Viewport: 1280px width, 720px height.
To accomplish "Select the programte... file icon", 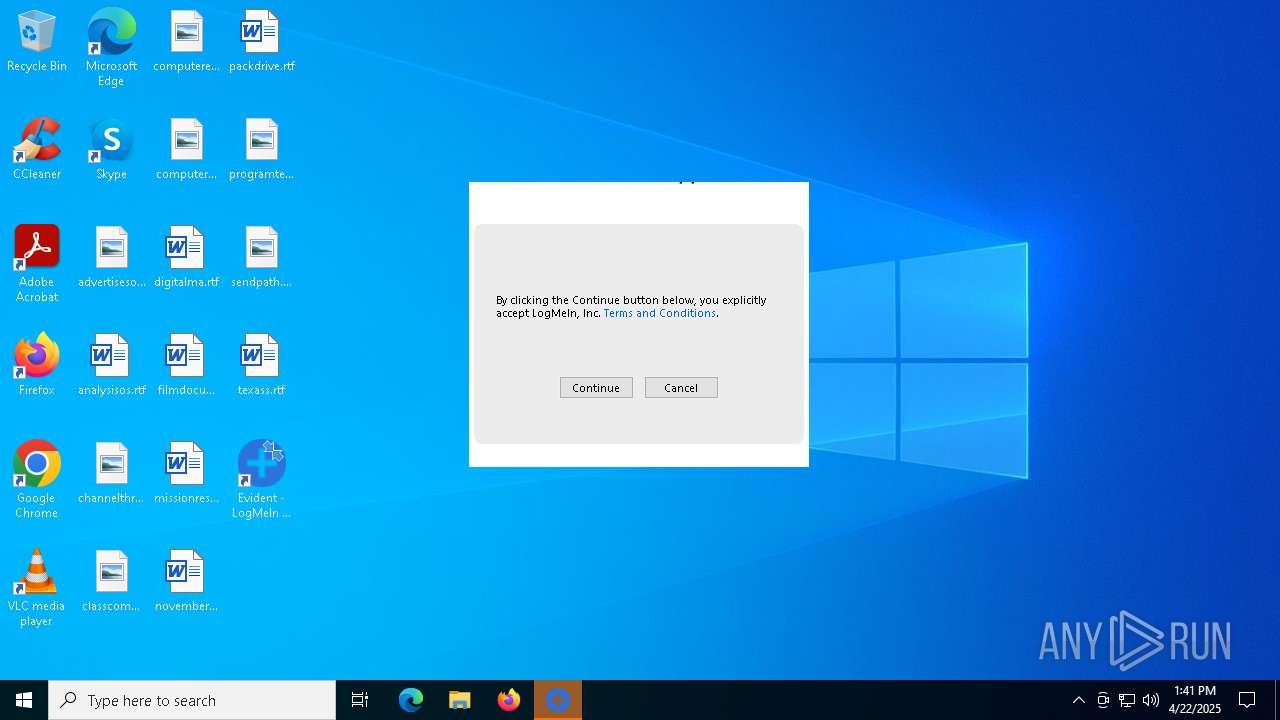I will [261, 150].
